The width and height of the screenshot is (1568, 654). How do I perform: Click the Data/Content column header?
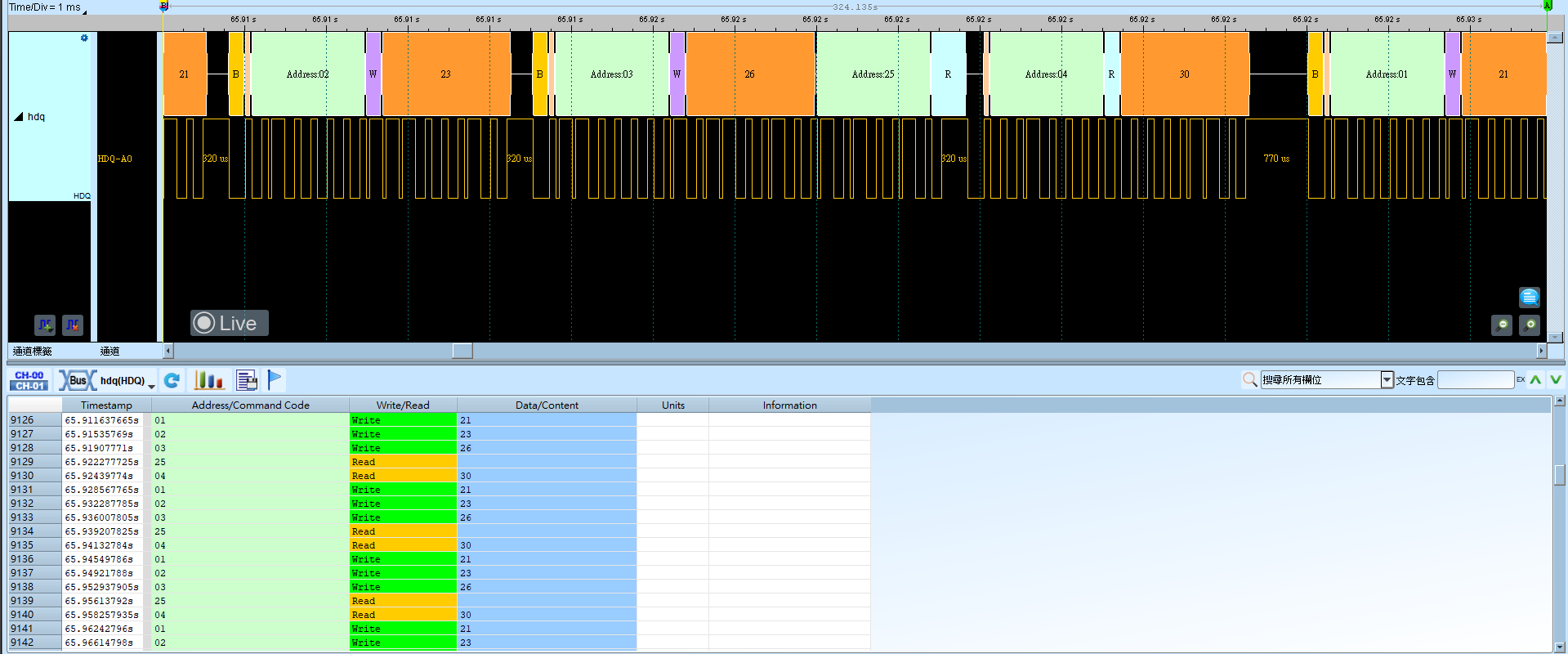click(547, 405)
